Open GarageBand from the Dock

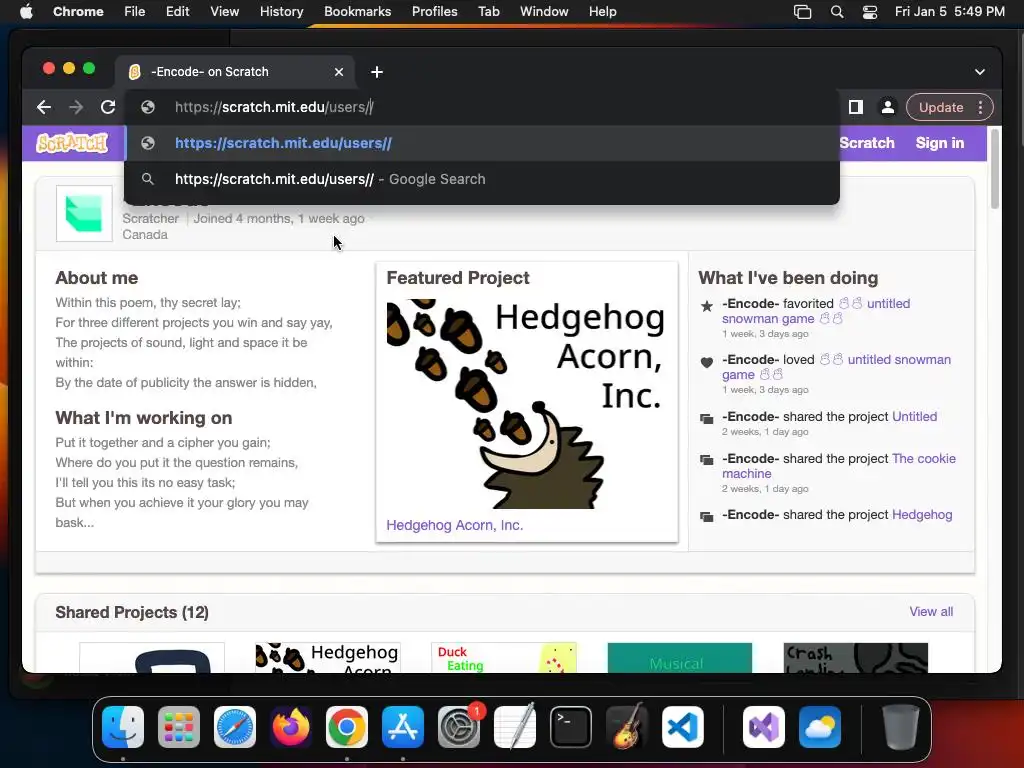tap(627, 727)
